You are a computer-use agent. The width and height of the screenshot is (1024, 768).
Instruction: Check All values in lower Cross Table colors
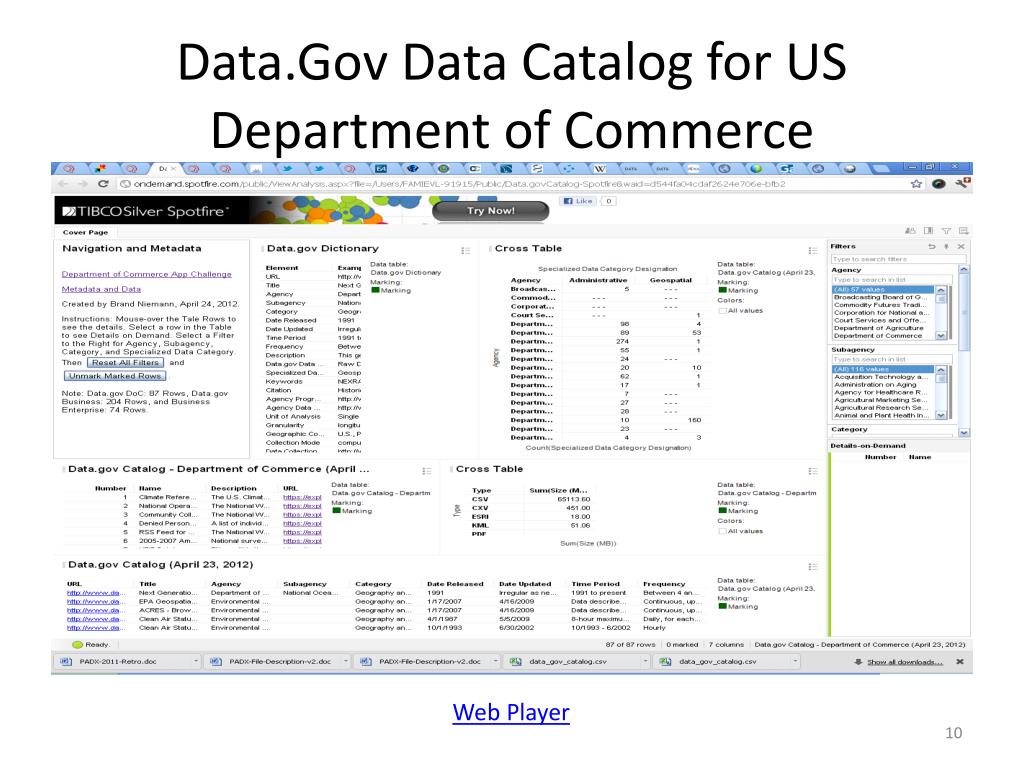pos(722,531)
